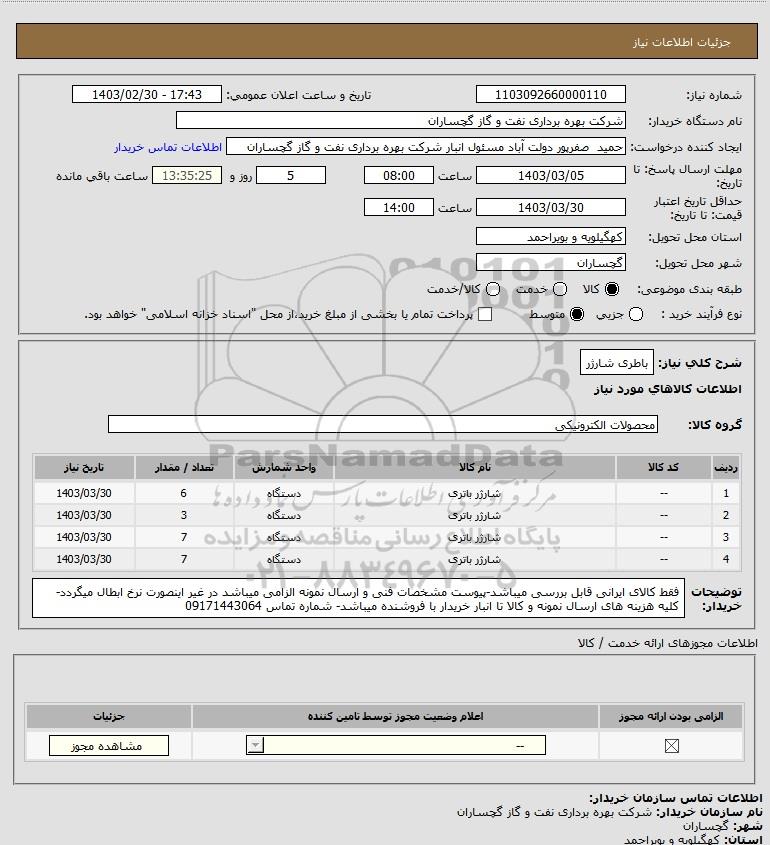The height and width of the screenshot is (845, 770).
Task: Click the جزئیات column header in permits table
Action: pyautogui.click(x=109, y=716)
